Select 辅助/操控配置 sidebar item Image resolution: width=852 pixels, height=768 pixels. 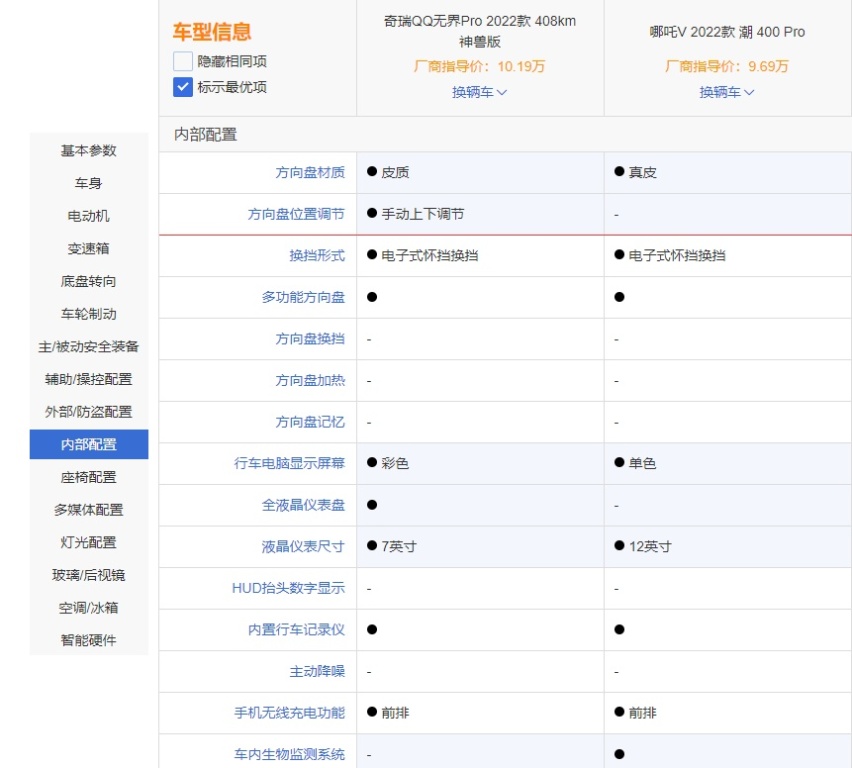[x=89, y=379]
